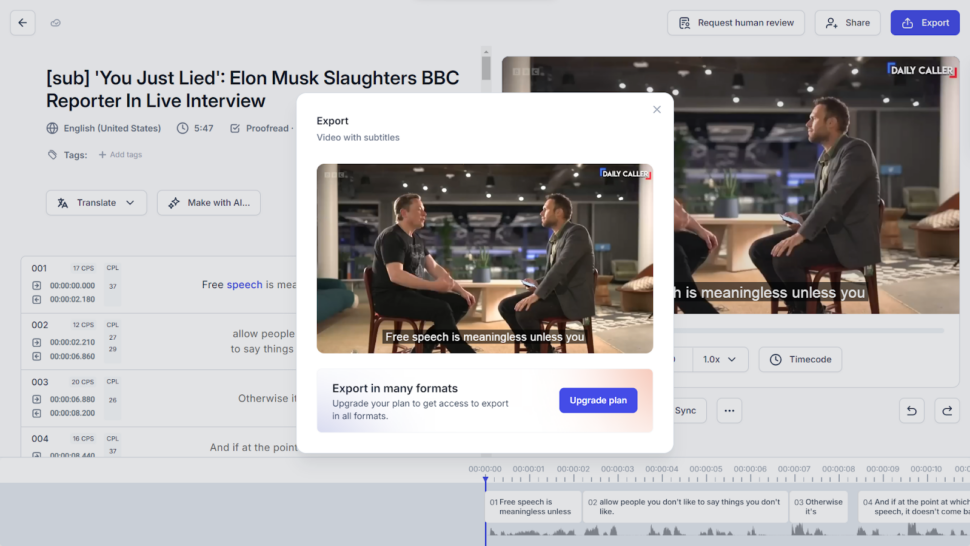Click the audio waveform track
The width and height of the screenshot is (970, 546).
728,530
